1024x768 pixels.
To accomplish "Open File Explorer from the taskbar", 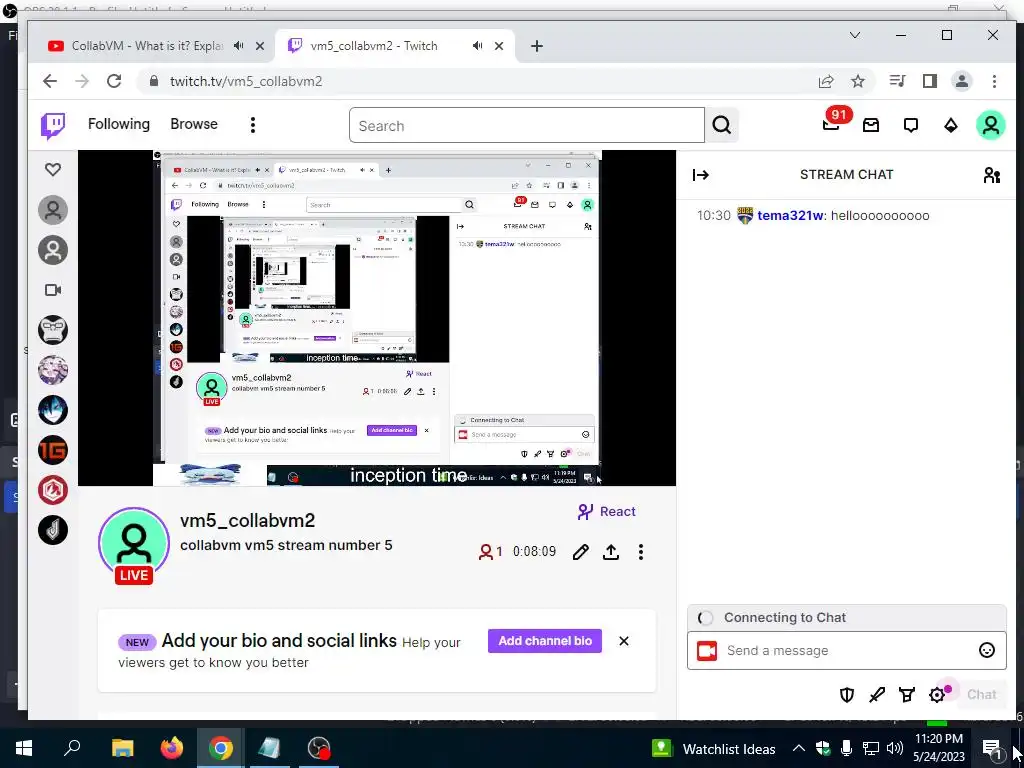I will click(x=123, y=748).
